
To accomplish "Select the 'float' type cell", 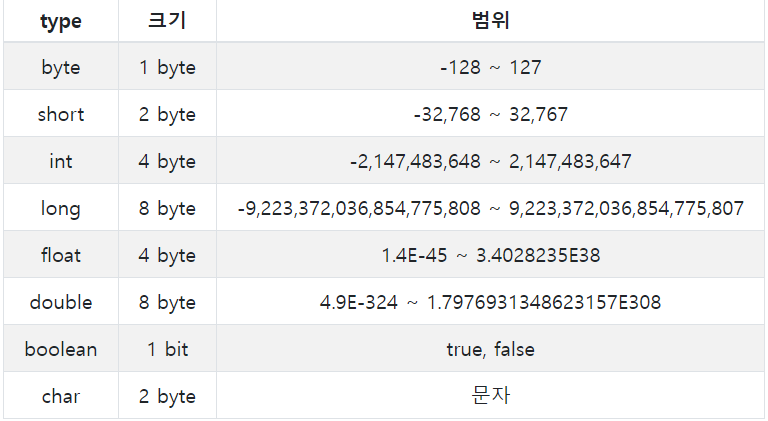I will [61, 255].
